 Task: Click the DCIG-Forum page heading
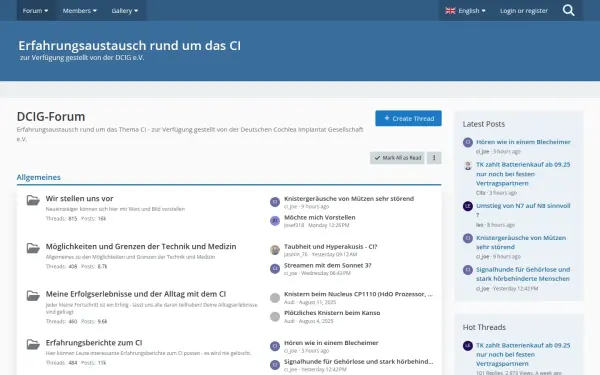click(51, 116)
